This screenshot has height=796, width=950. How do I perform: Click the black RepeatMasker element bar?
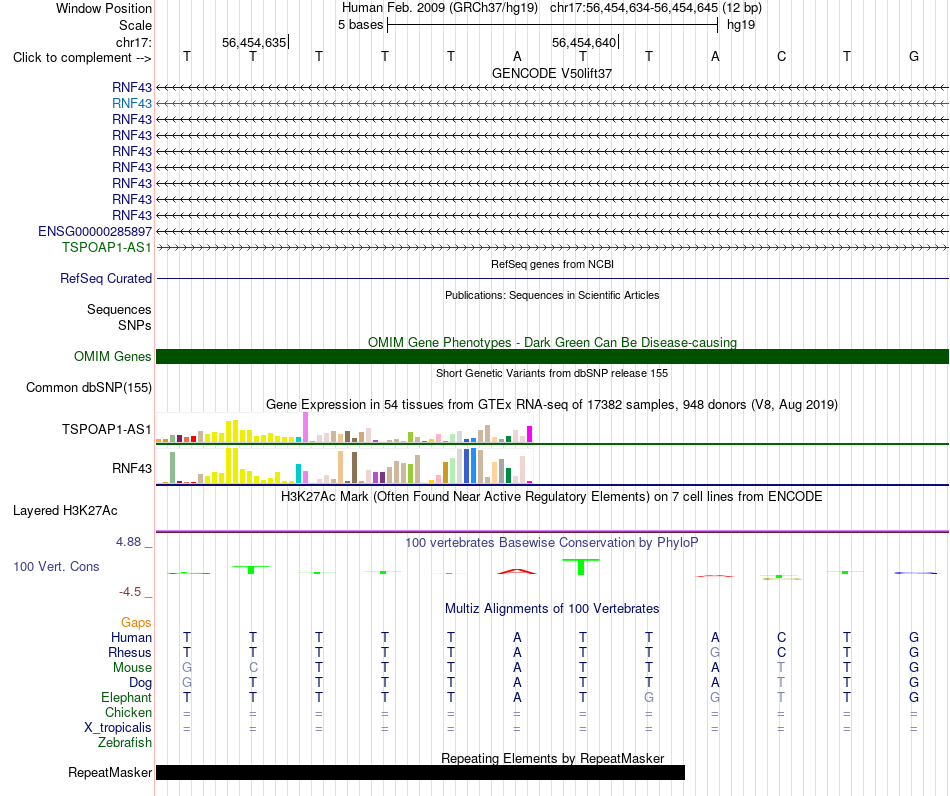[x=420, y=773]
